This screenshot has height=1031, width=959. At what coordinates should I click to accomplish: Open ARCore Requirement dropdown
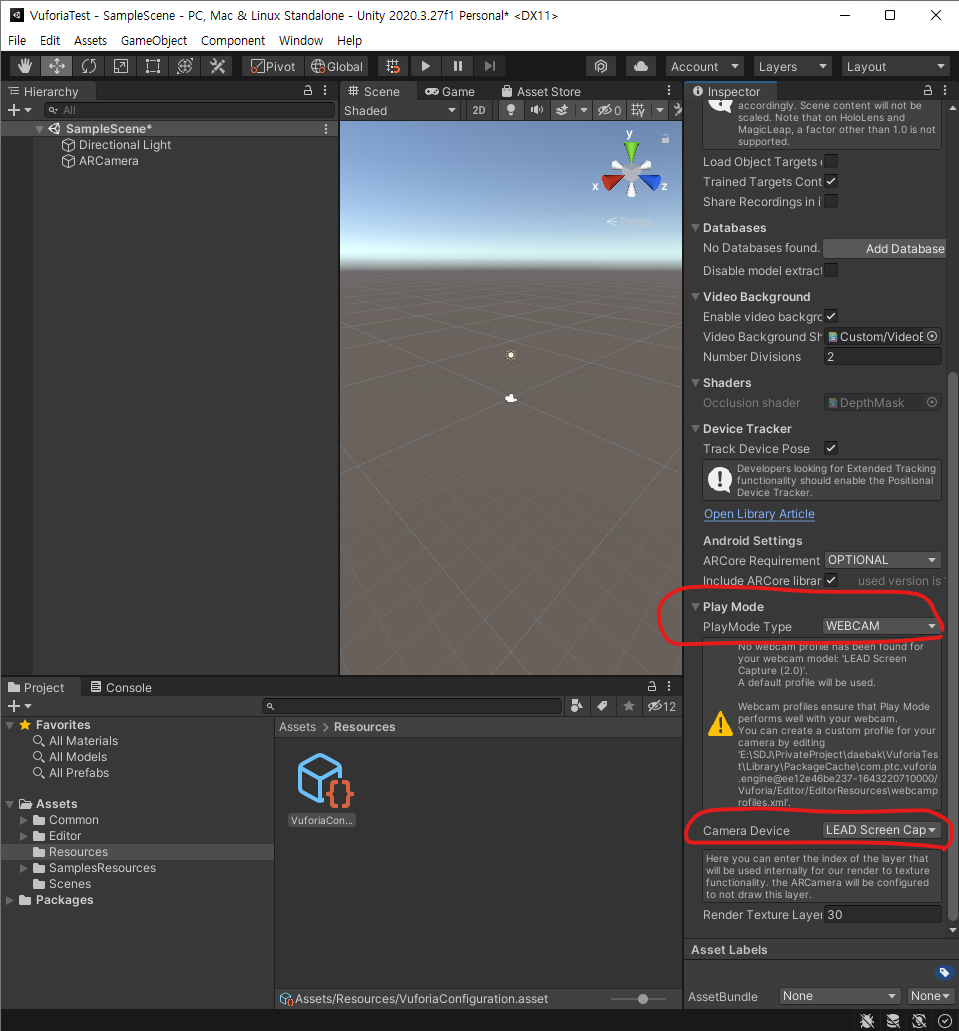pos(881,560)
